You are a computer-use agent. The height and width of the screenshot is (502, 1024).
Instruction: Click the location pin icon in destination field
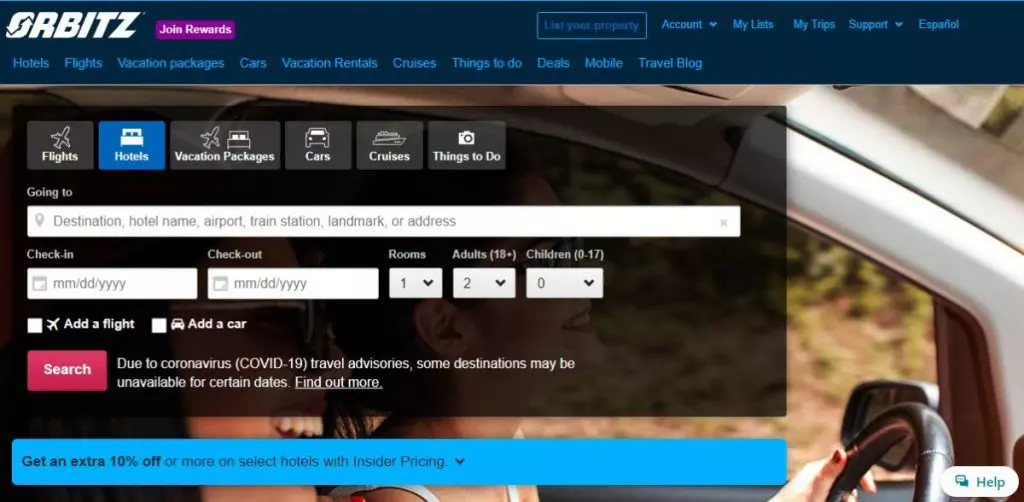coord(40,221)
